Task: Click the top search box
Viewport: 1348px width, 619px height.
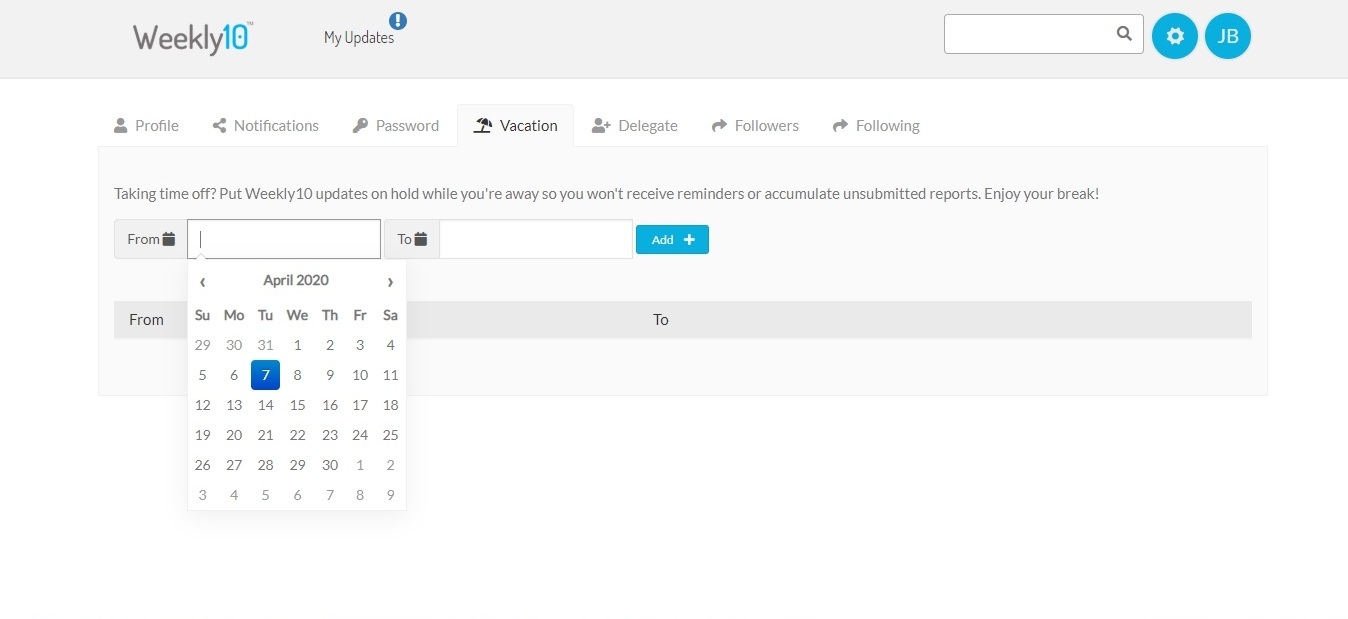Action: coord(1028,34)
